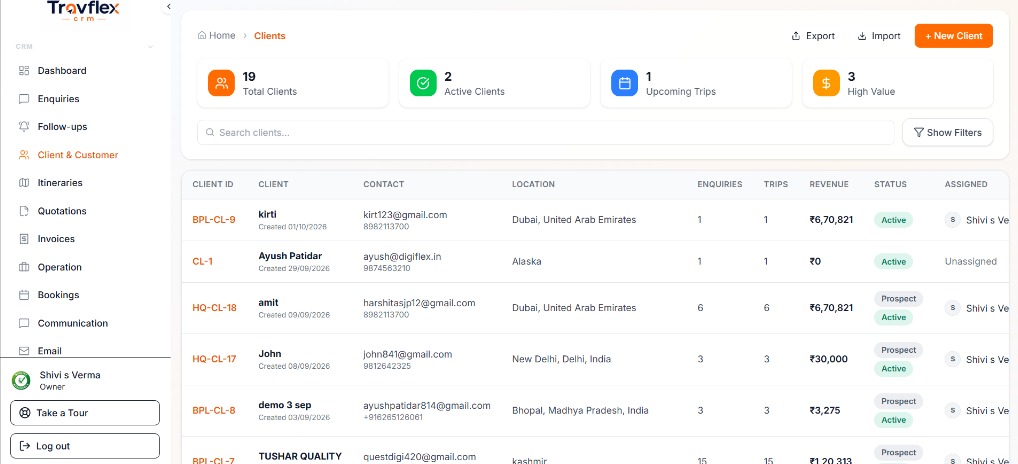Click revenue ₹30,000 cell

click(828, 359)
